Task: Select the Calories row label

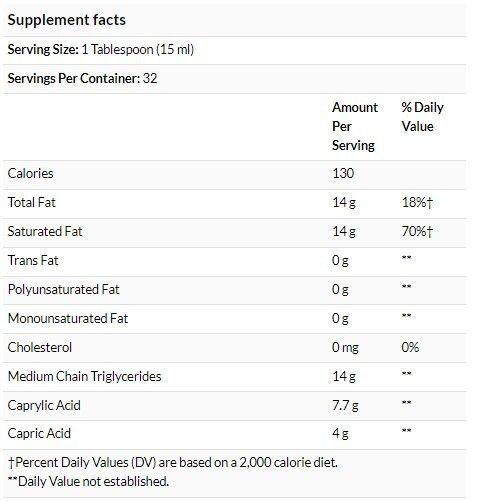Action: point(30,173)
